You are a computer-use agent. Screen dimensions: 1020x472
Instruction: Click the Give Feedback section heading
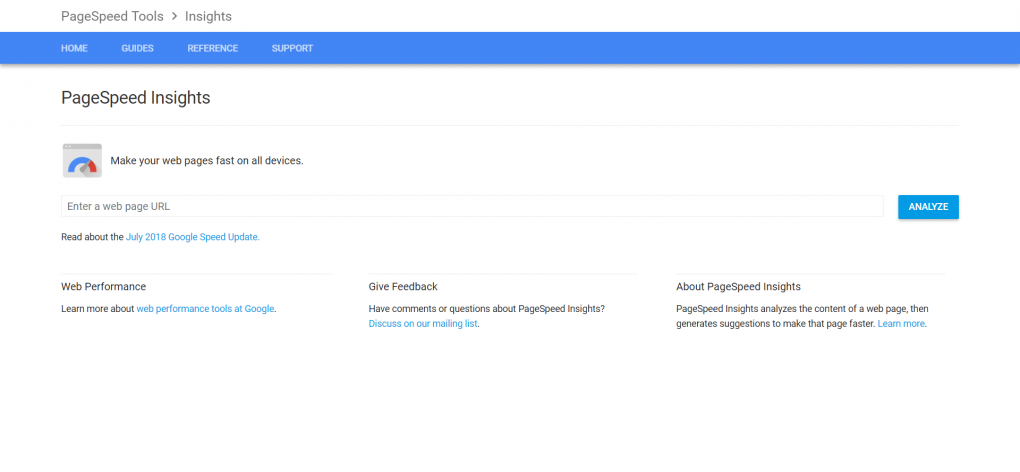403,286
